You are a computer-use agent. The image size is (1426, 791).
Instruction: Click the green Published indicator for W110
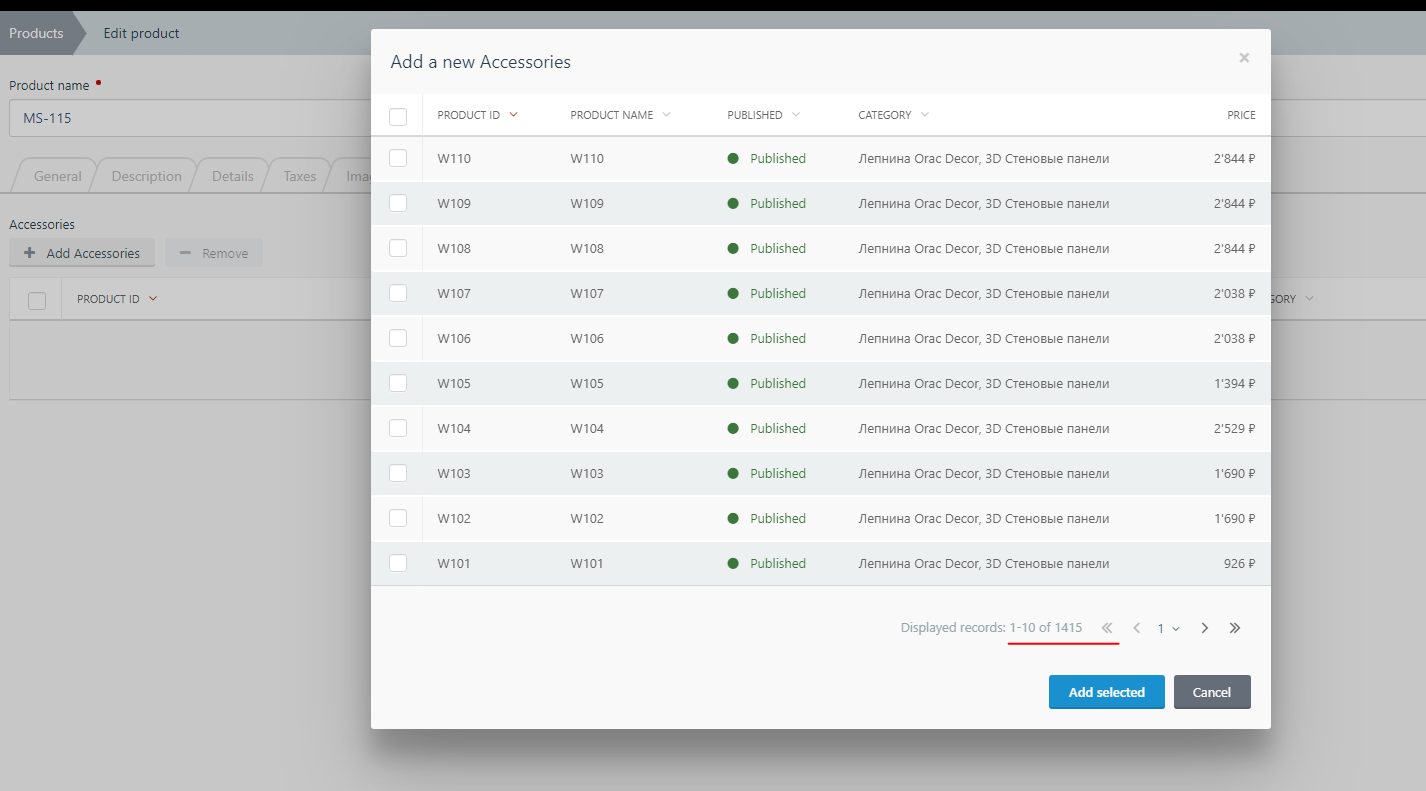click(x=735, y=158)
